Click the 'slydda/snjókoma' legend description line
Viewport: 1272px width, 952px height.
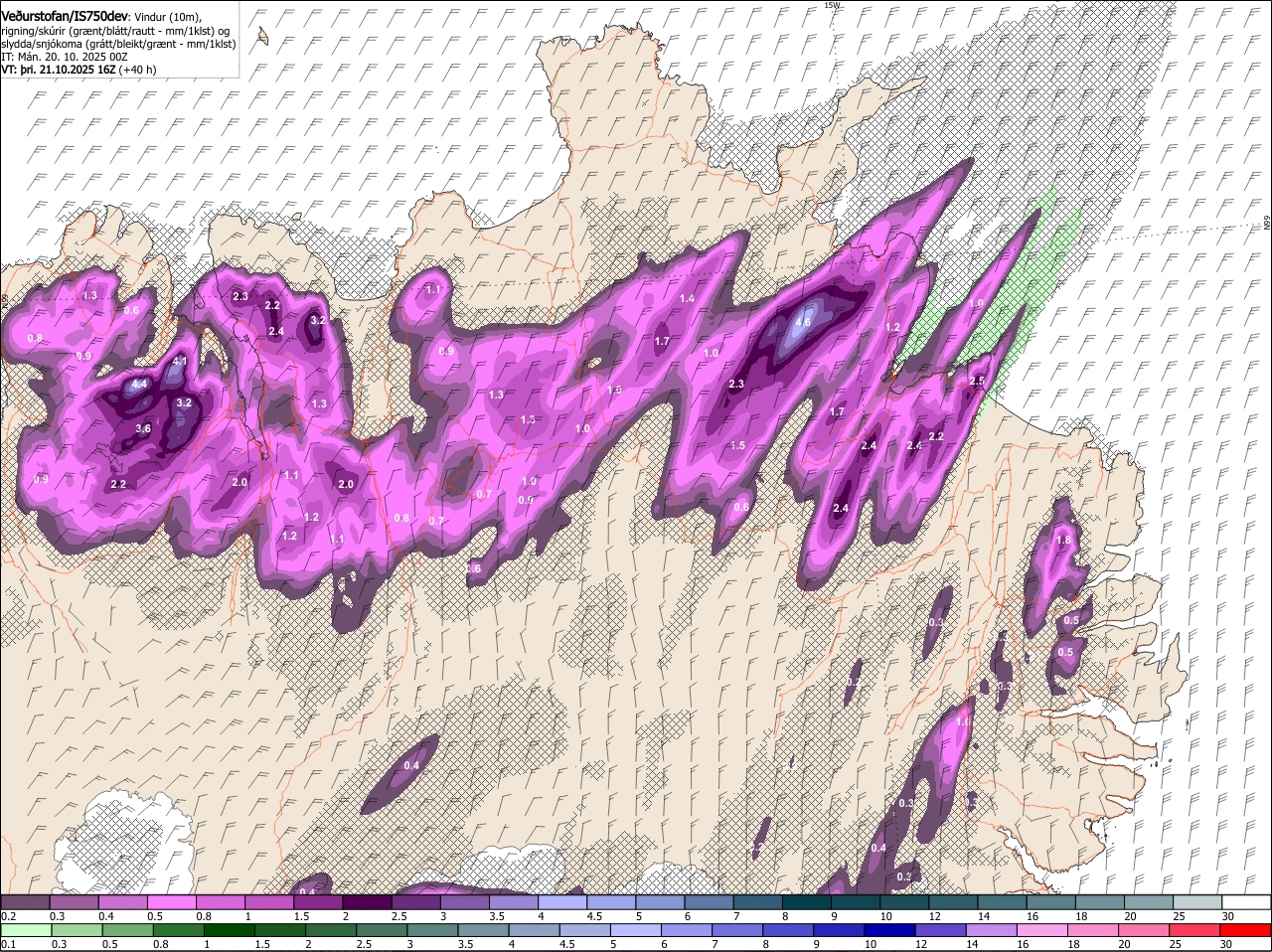[117, 44]
